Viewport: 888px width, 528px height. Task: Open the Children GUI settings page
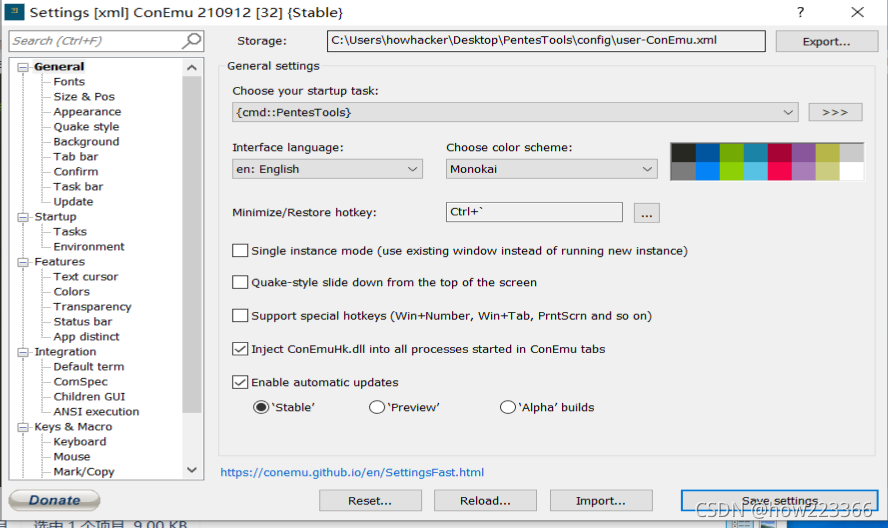[x=89, y=397]
